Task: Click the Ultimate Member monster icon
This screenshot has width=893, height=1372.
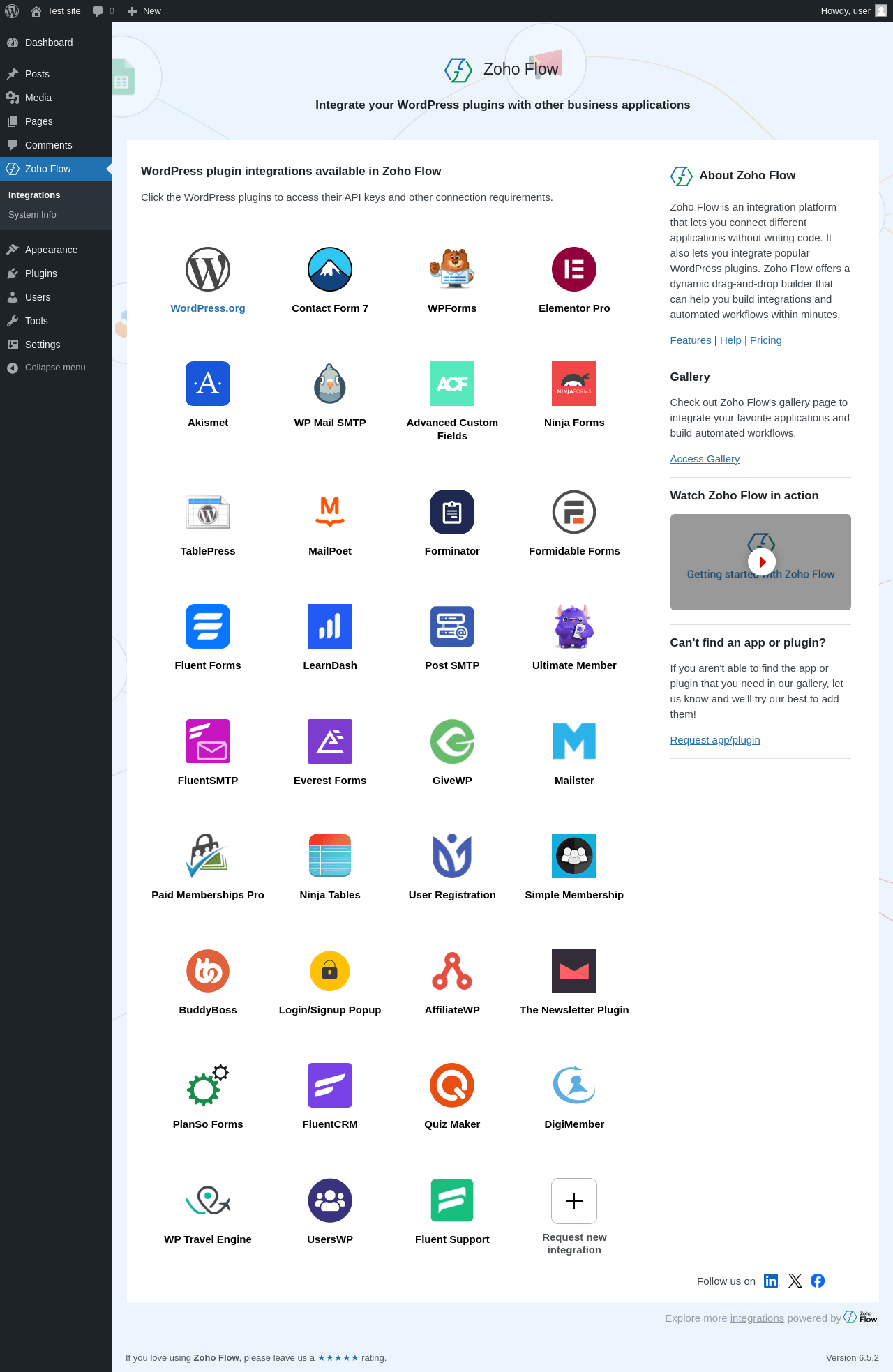Action: [x=574, y=626]
